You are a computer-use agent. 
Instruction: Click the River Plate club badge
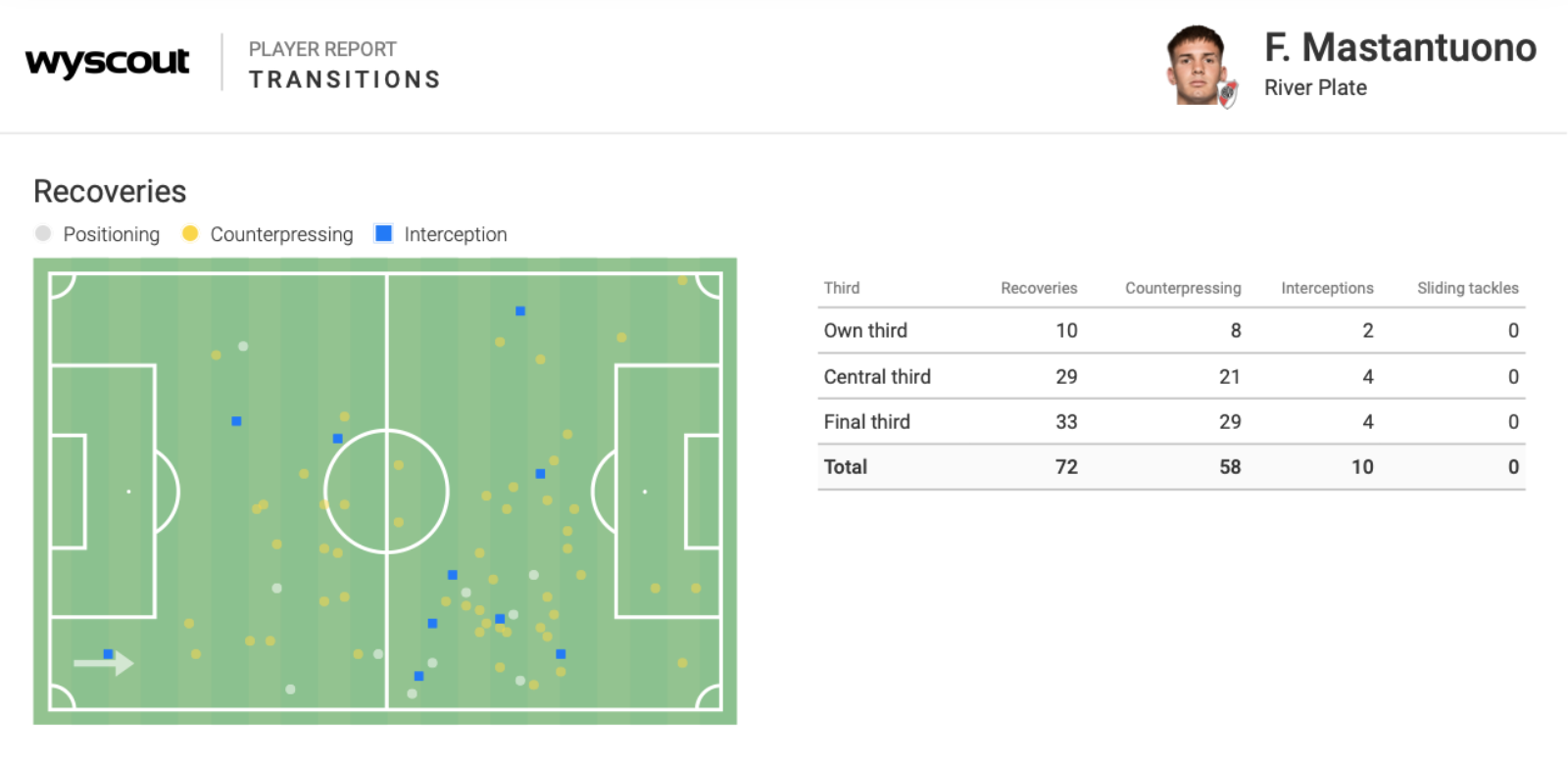(1227, 93)
